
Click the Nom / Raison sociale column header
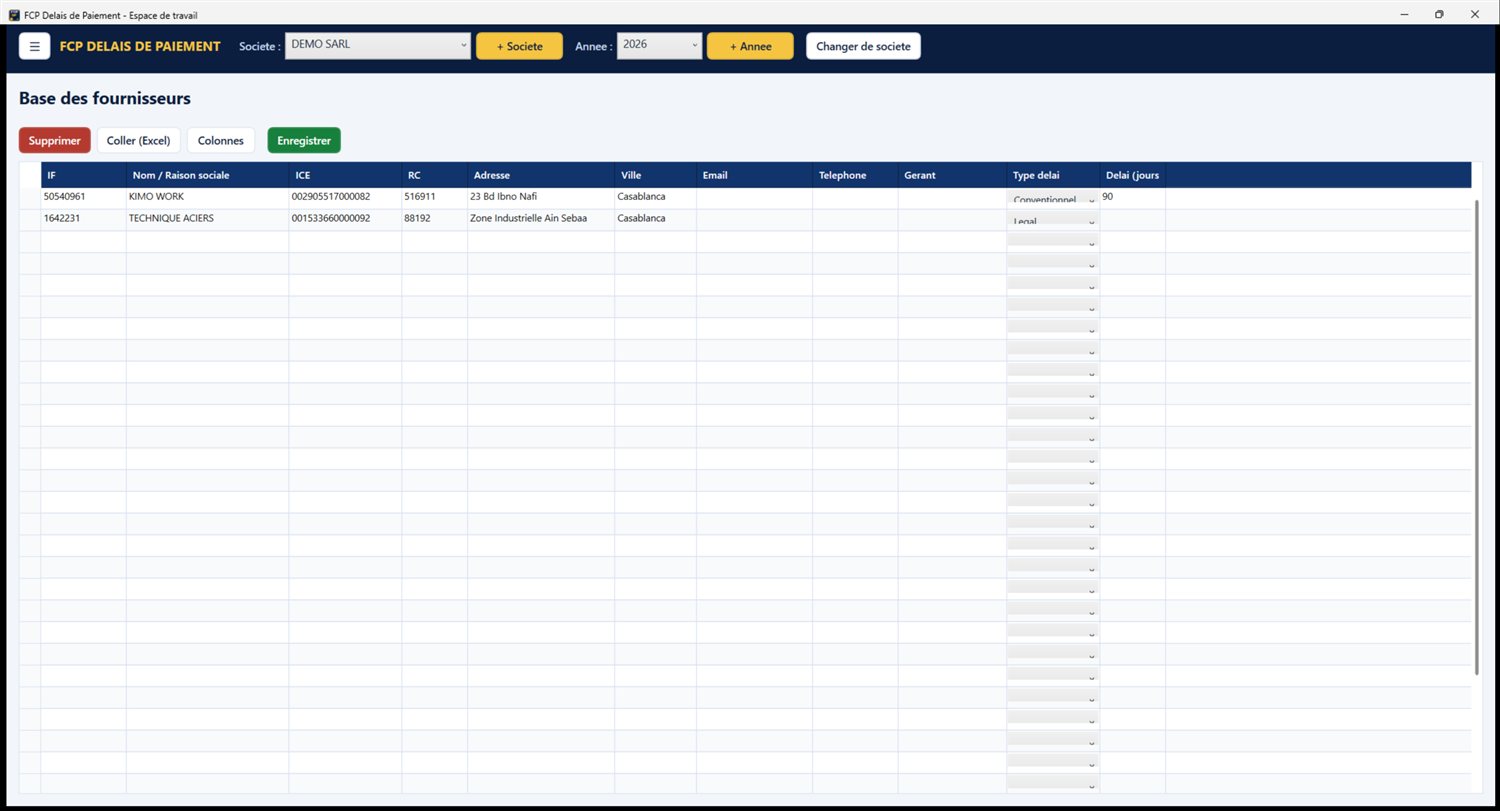point(207,175)
